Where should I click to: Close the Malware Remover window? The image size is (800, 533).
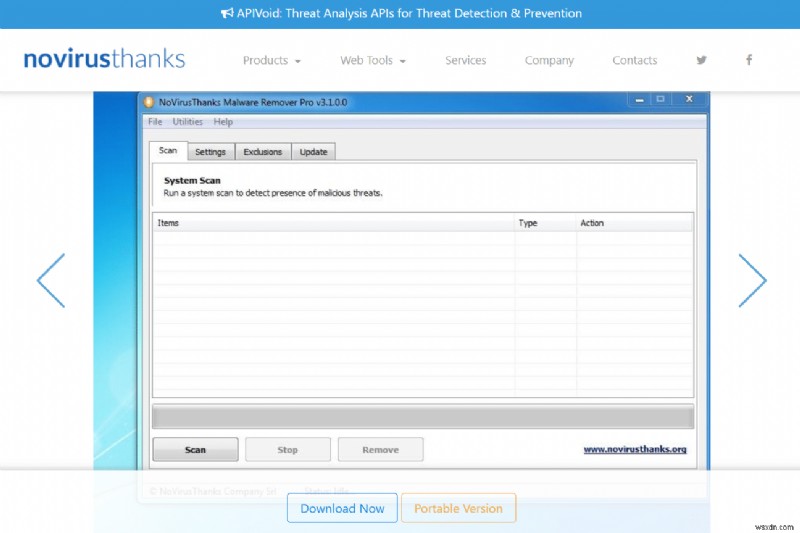click(689, 99)
